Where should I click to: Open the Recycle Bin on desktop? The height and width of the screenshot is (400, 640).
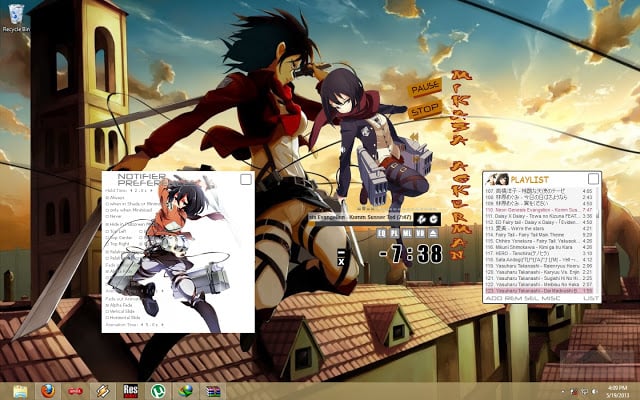[x=16, y=18]
